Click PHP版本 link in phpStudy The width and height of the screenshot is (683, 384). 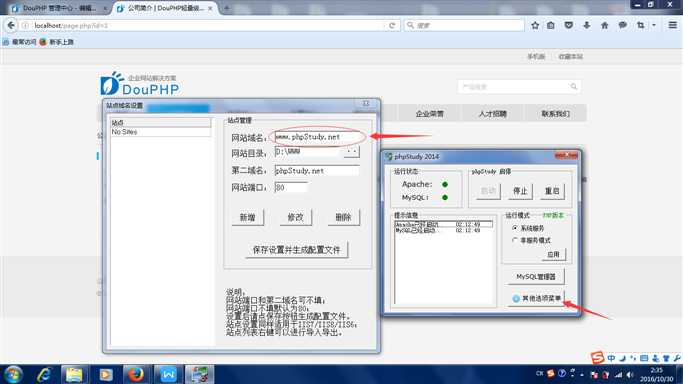(x=553, y=216)
